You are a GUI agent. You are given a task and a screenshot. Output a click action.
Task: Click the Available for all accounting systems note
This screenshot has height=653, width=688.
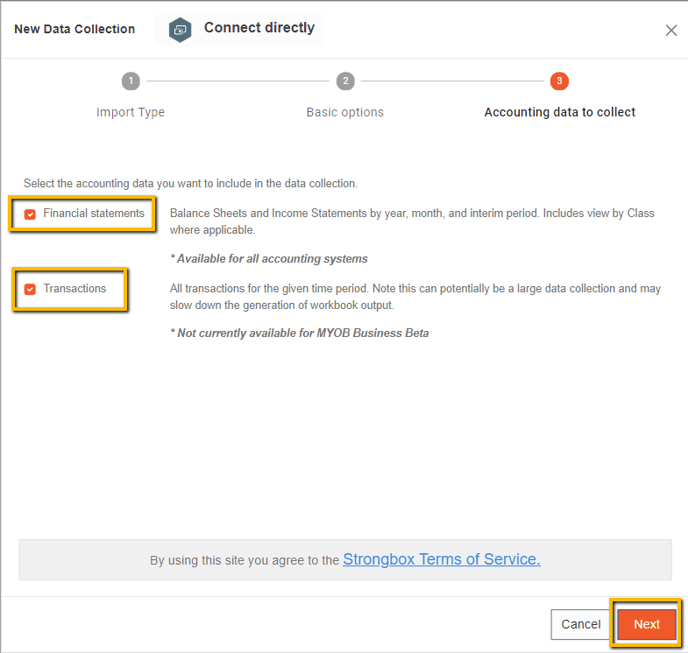pyautogui.click(x=268, y=259)
